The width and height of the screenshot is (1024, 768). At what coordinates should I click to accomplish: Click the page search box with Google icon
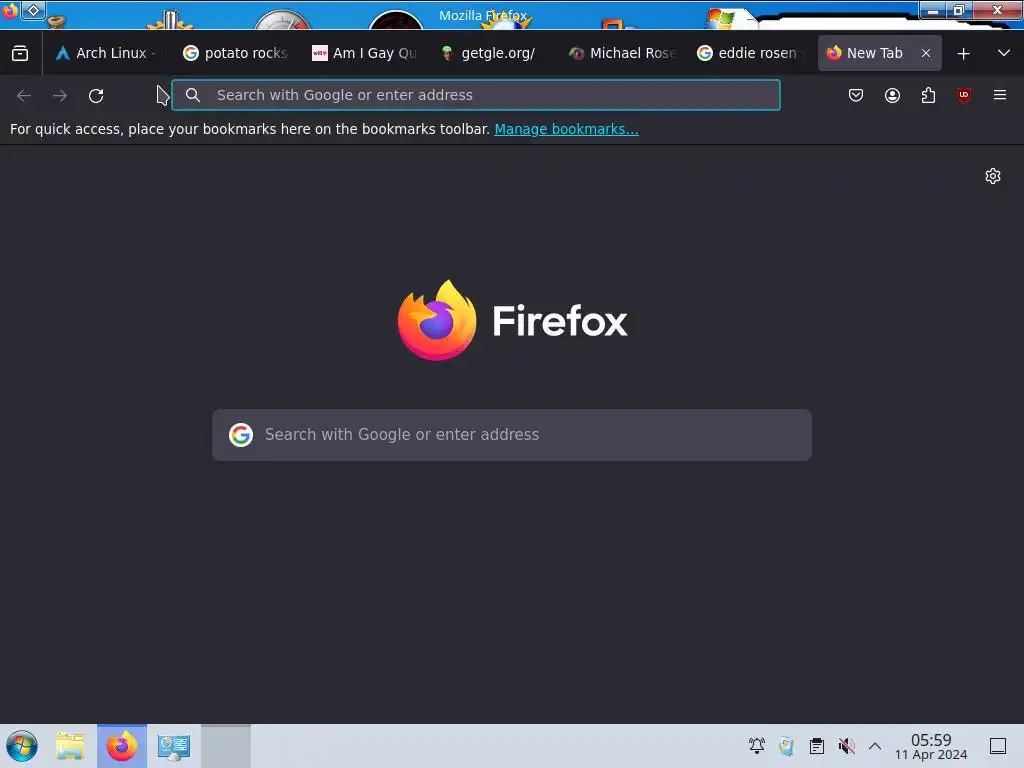(512, 435)
